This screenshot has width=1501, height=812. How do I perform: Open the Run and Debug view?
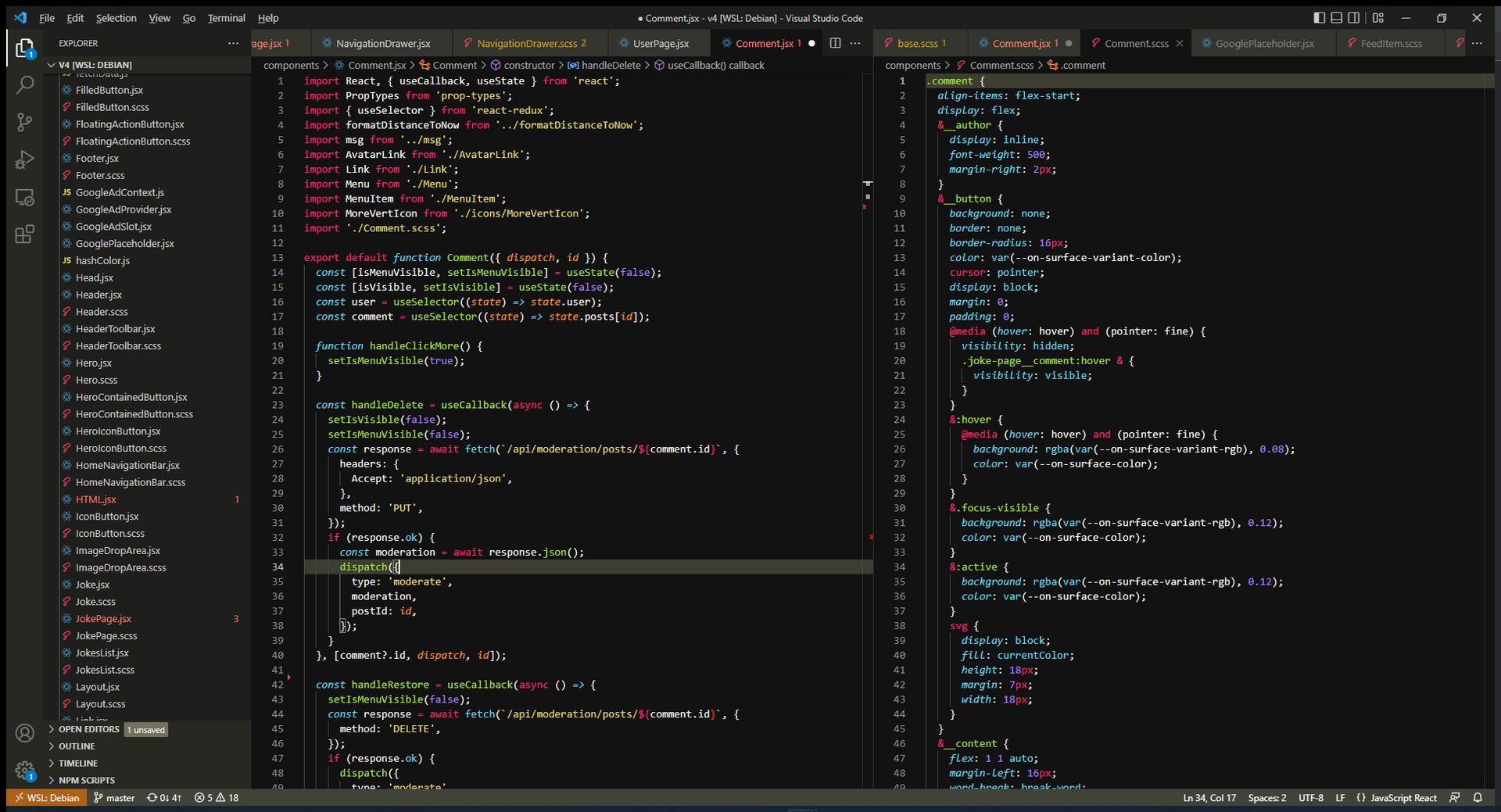[25, 160]
